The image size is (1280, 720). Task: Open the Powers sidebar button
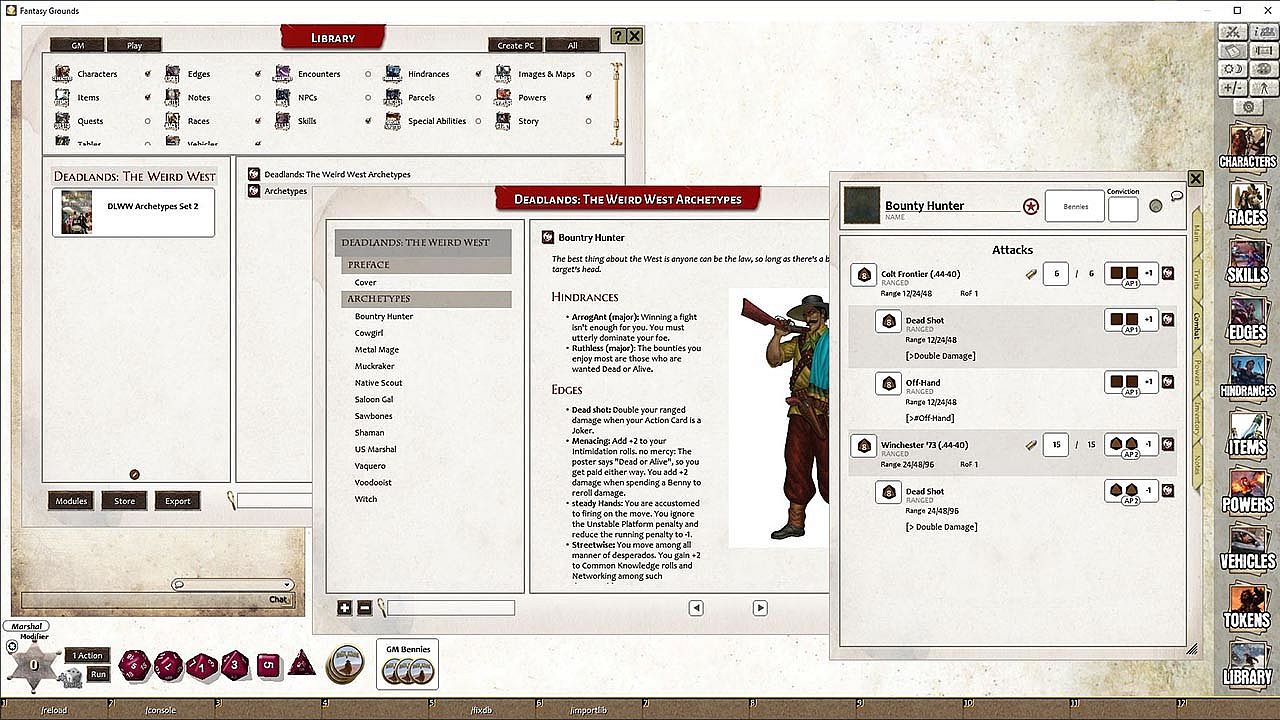(1247, 491)
